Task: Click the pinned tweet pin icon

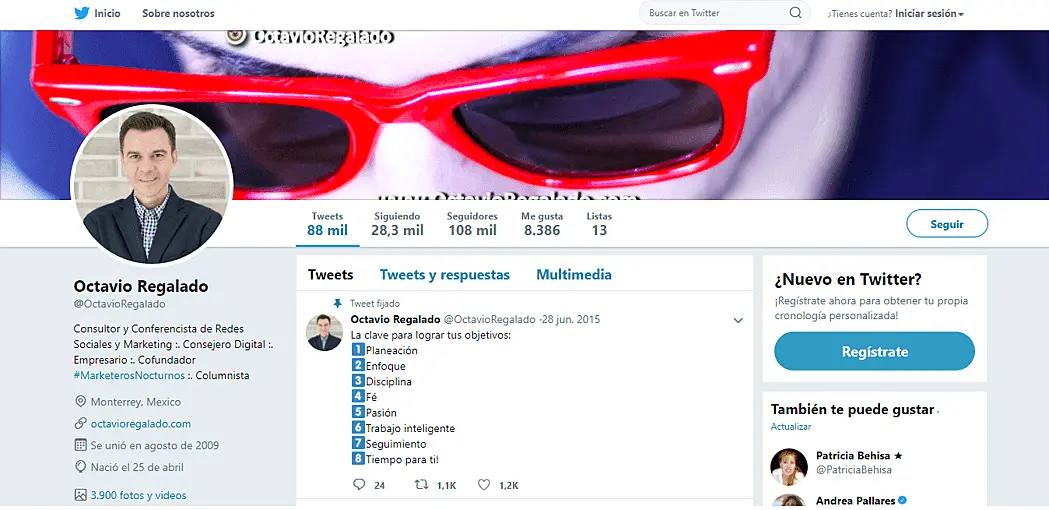Action: pos(338,303)
